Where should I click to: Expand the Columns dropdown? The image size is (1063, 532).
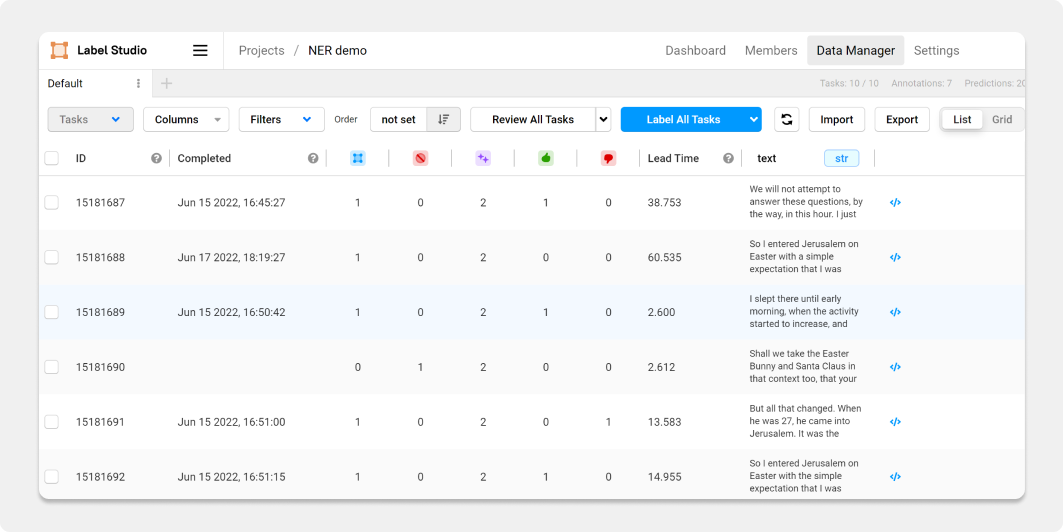(x=186, y=120)
